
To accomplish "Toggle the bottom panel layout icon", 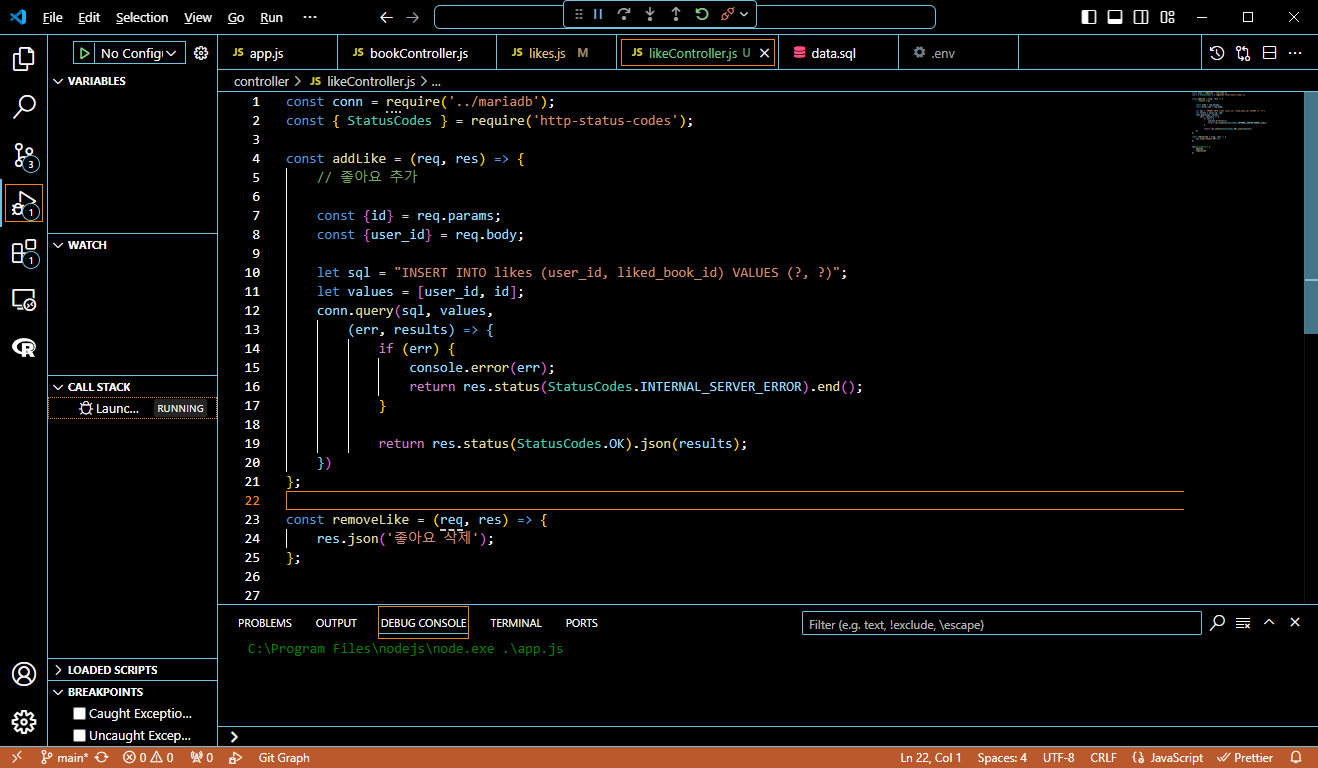I will [1116, 17].
